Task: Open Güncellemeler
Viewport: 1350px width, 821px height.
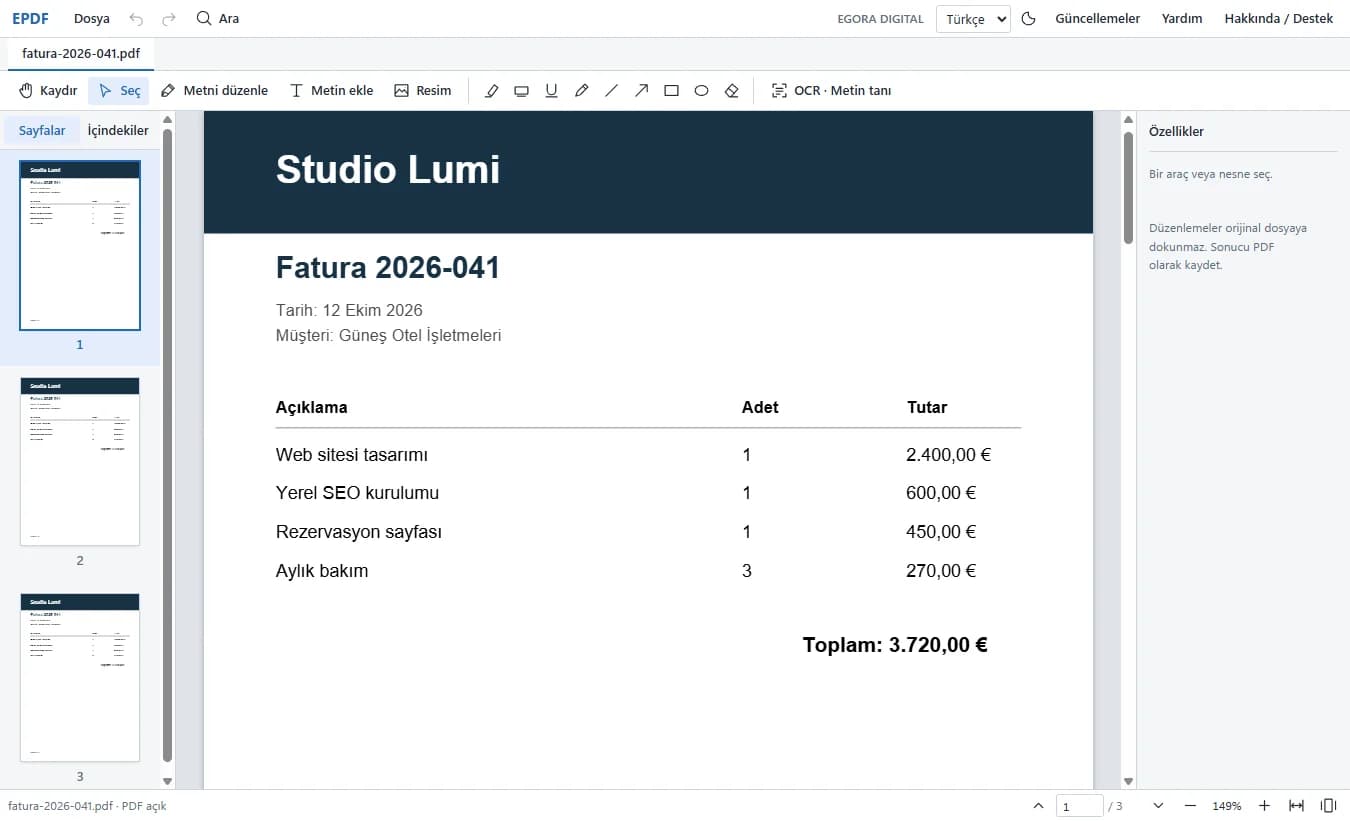Action: [x=1098, y=19]
